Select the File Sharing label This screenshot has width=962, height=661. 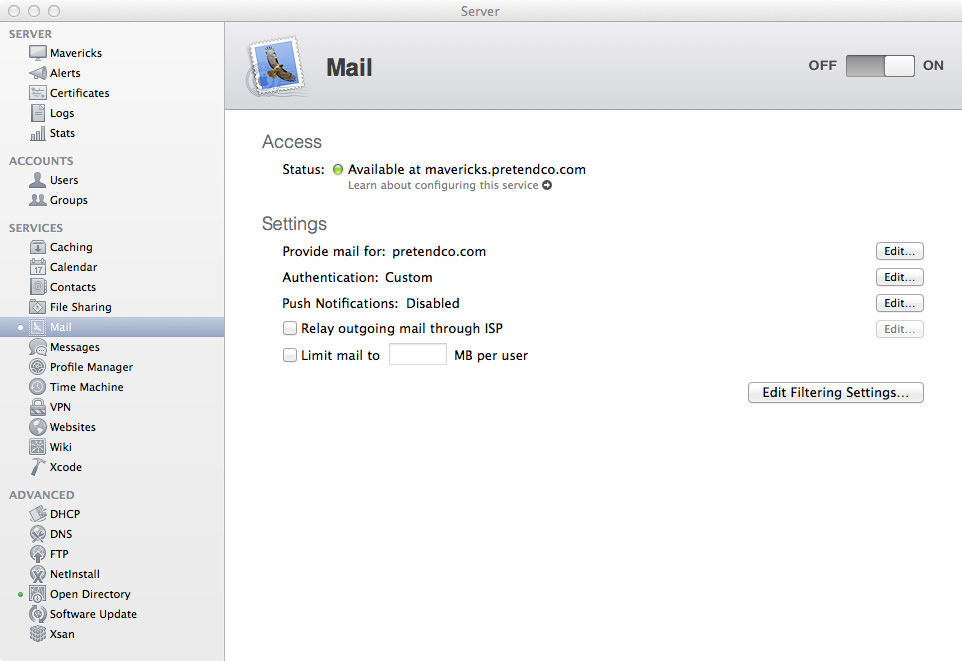click(x=81, y=307)
